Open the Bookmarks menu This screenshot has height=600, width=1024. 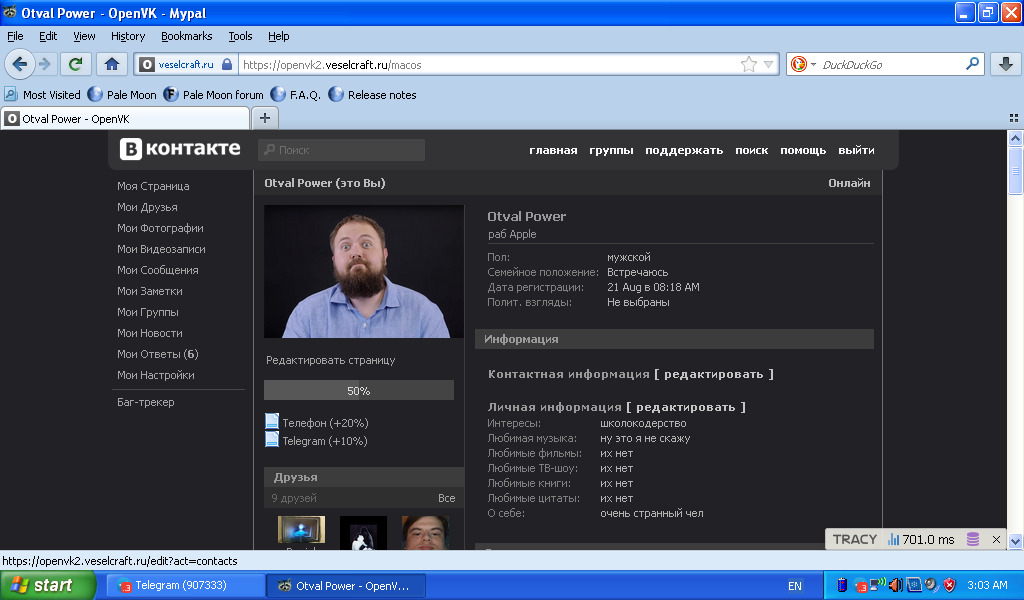click(x=186, y=36)
